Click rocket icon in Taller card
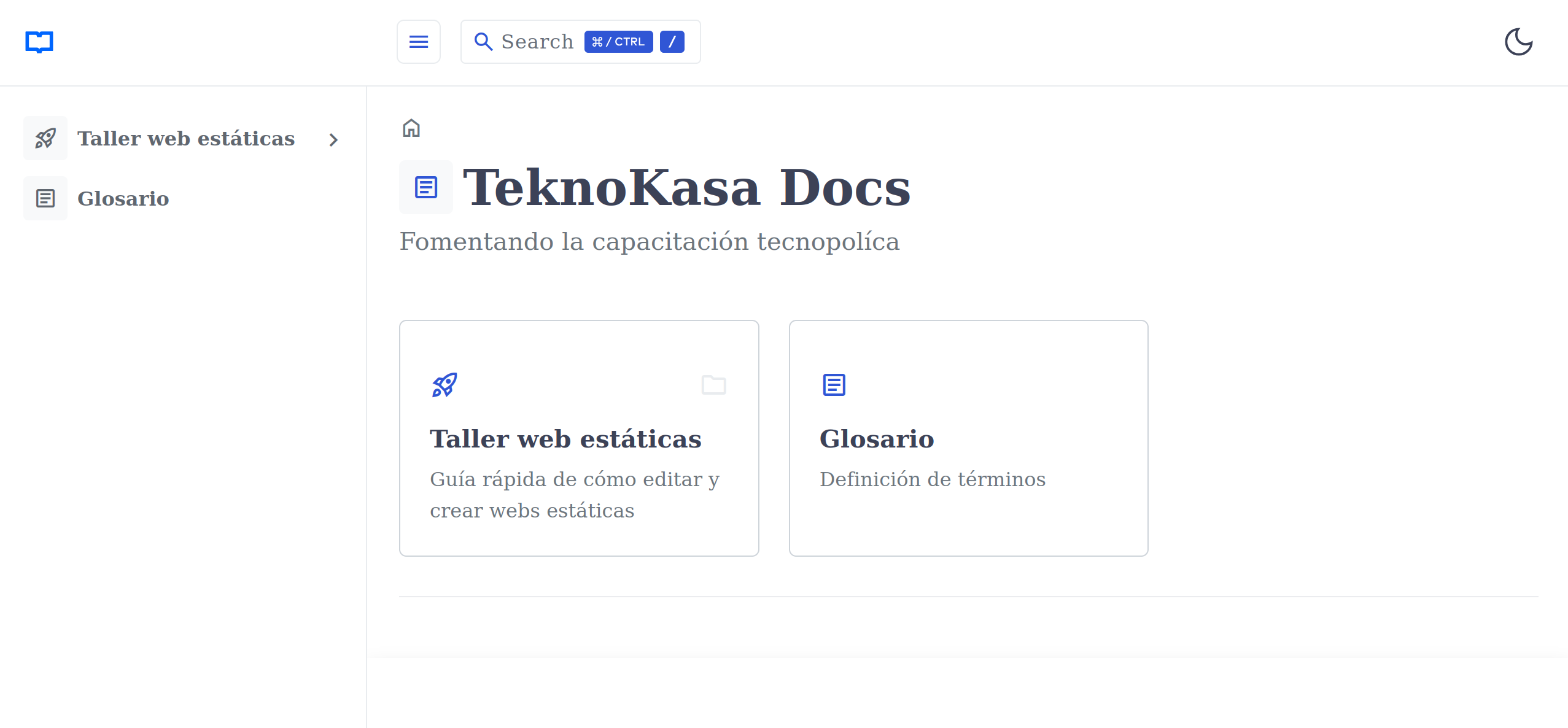The image size is (1568, 728). [444, 385]
